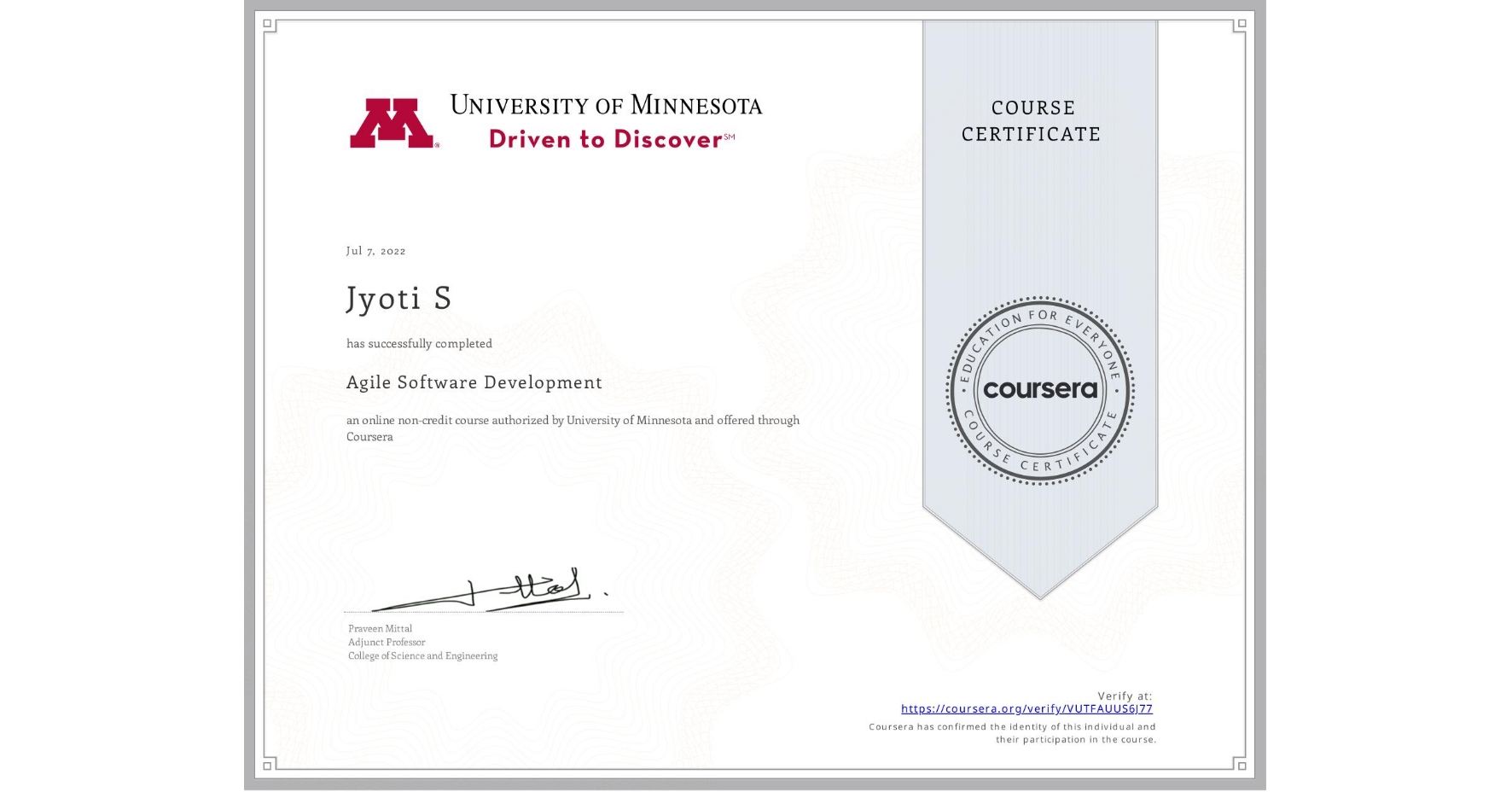Viewport: 1512px width, 792px height.
Task: Click the Verify at label text
Action: coord(1125,695)
